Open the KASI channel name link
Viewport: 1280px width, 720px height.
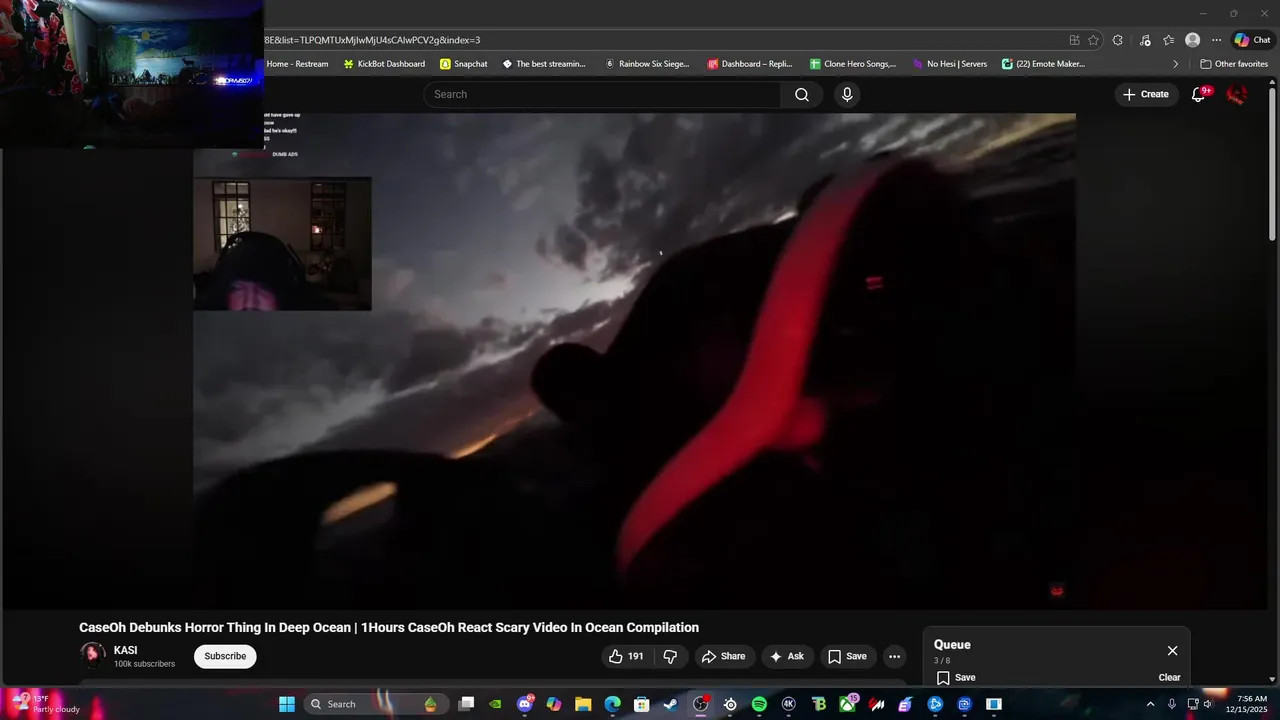125,650
